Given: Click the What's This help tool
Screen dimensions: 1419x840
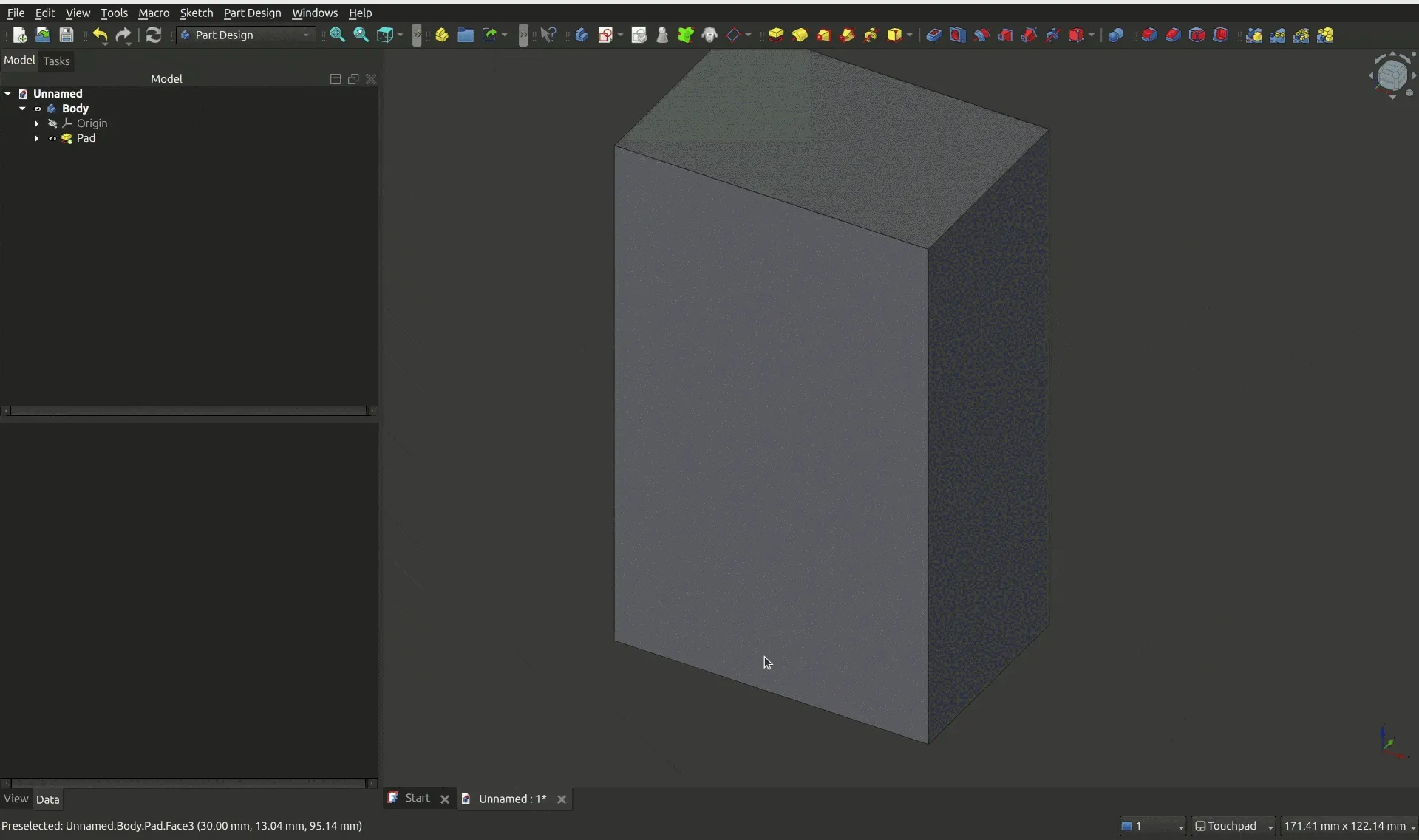Looking at the screenshot, I should tap(548, 35).
